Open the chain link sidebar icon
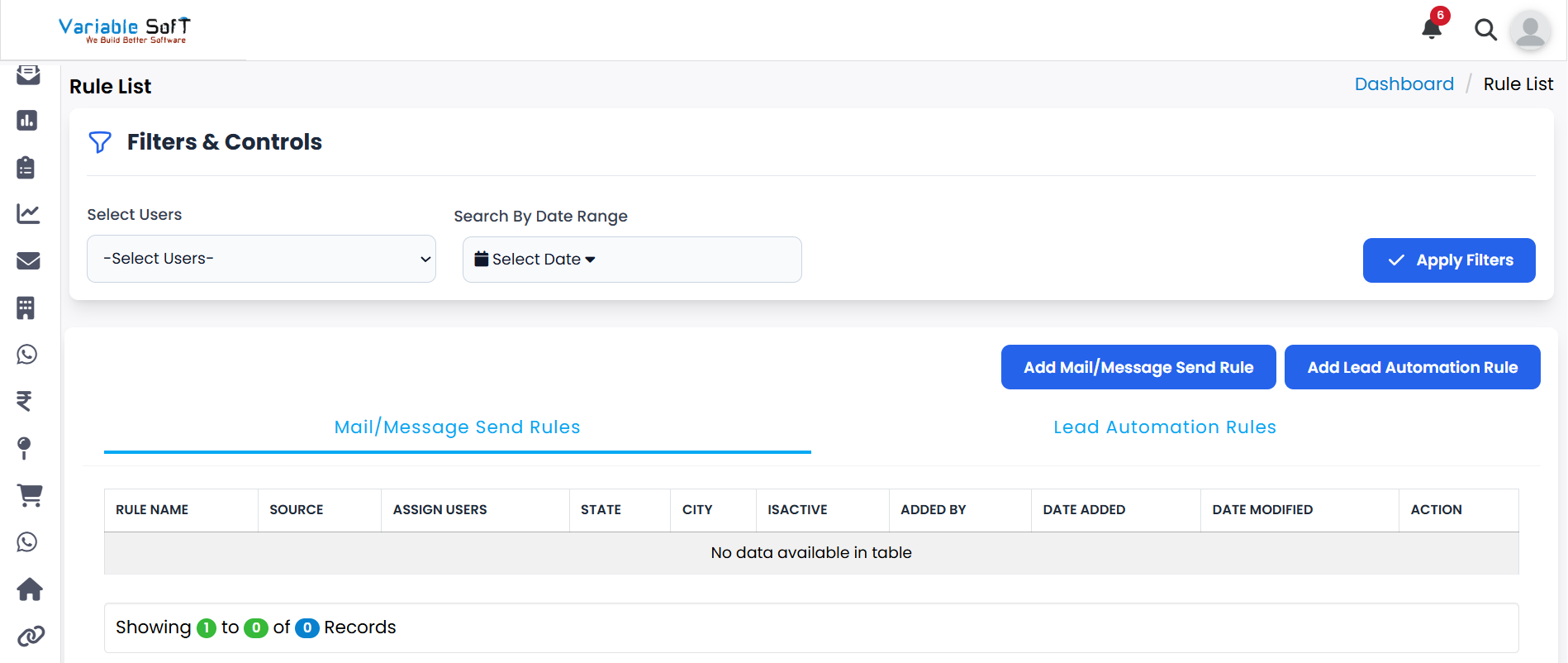 (31, 637)
